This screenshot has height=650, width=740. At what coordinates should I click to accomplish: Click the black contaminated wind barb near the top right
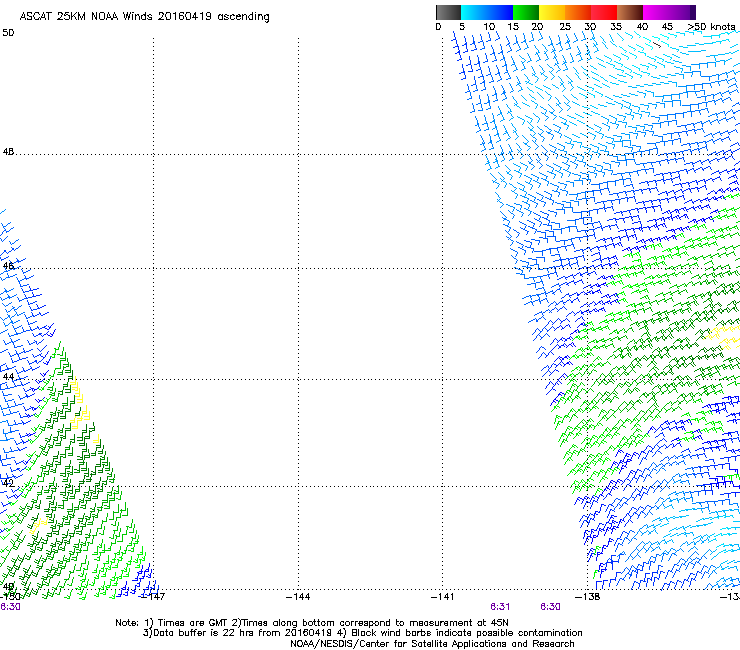tap(656, 44)
